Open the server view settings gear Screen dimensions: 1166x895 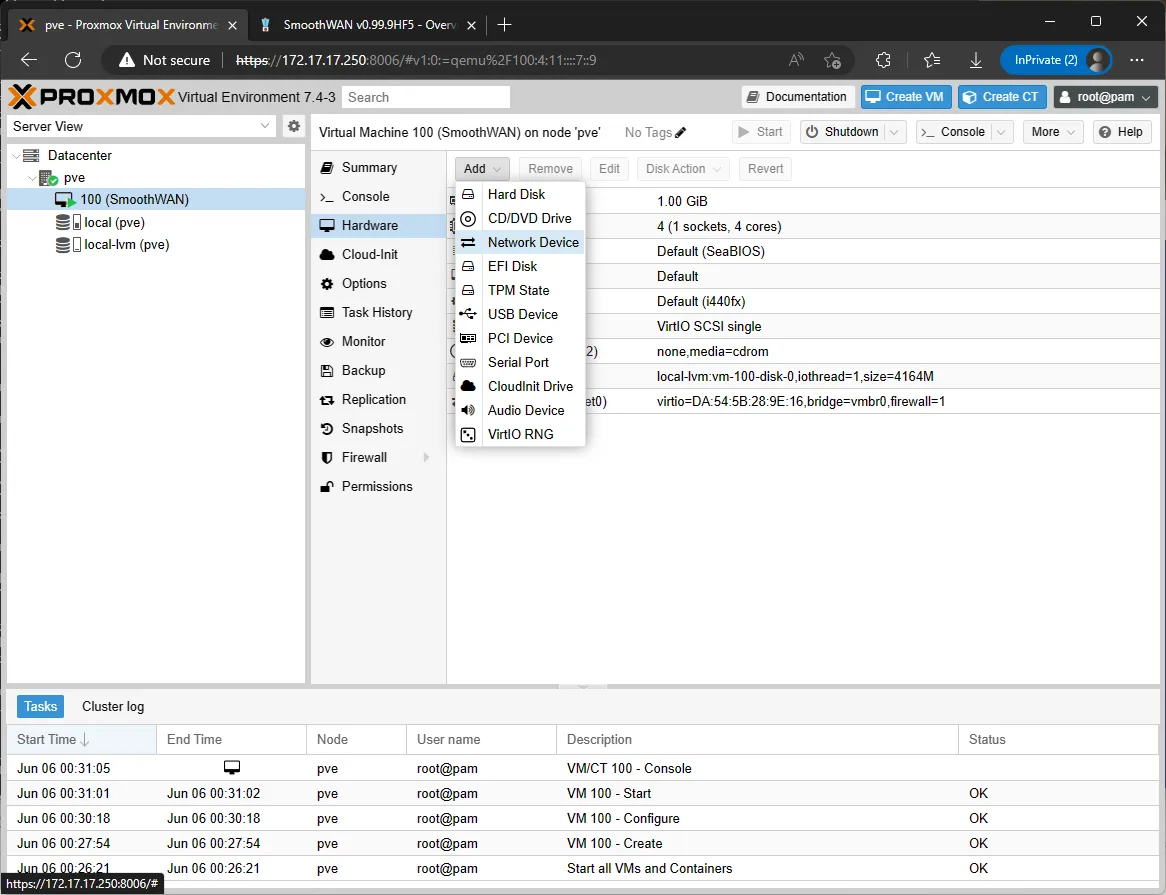tap(294, 126)
